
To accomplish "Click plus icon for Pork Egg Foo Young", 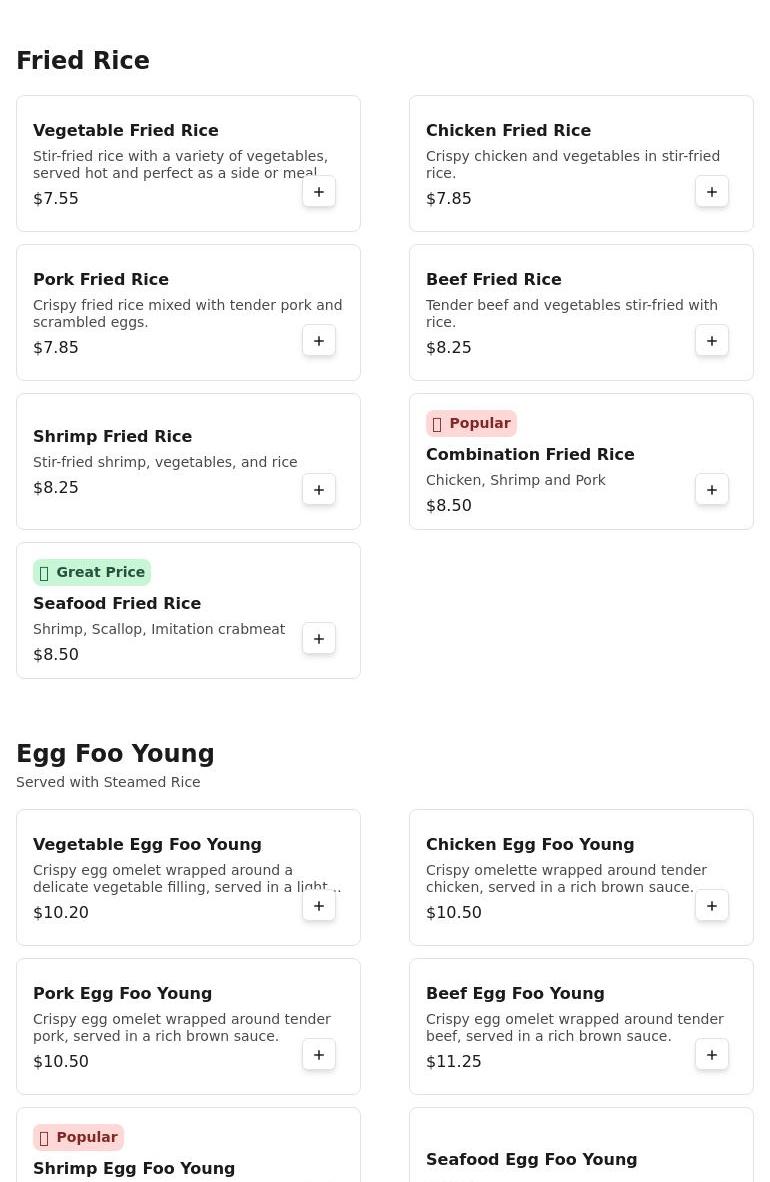I will click(x=319, y=1055).
